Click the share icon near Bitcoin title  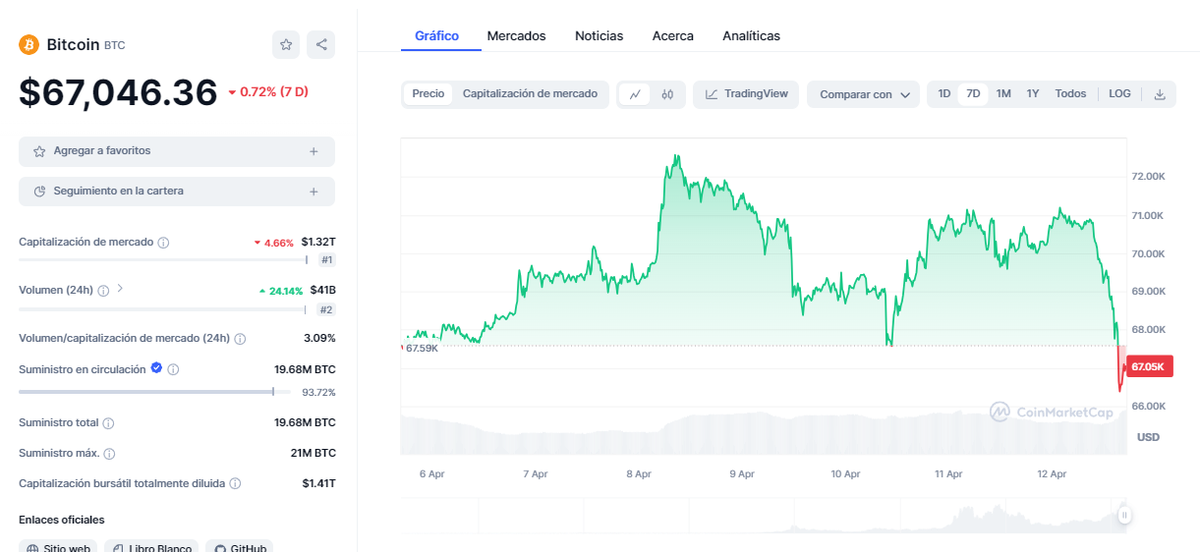point(321,45)
